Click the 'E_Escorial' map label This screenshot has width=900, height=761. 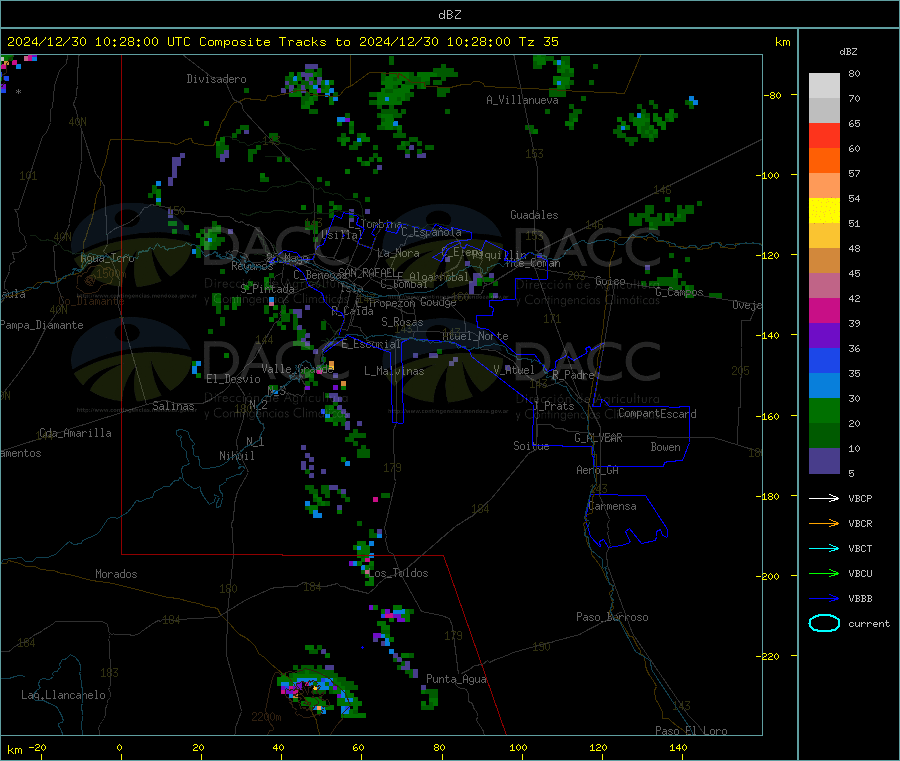(x=371, y=344)
